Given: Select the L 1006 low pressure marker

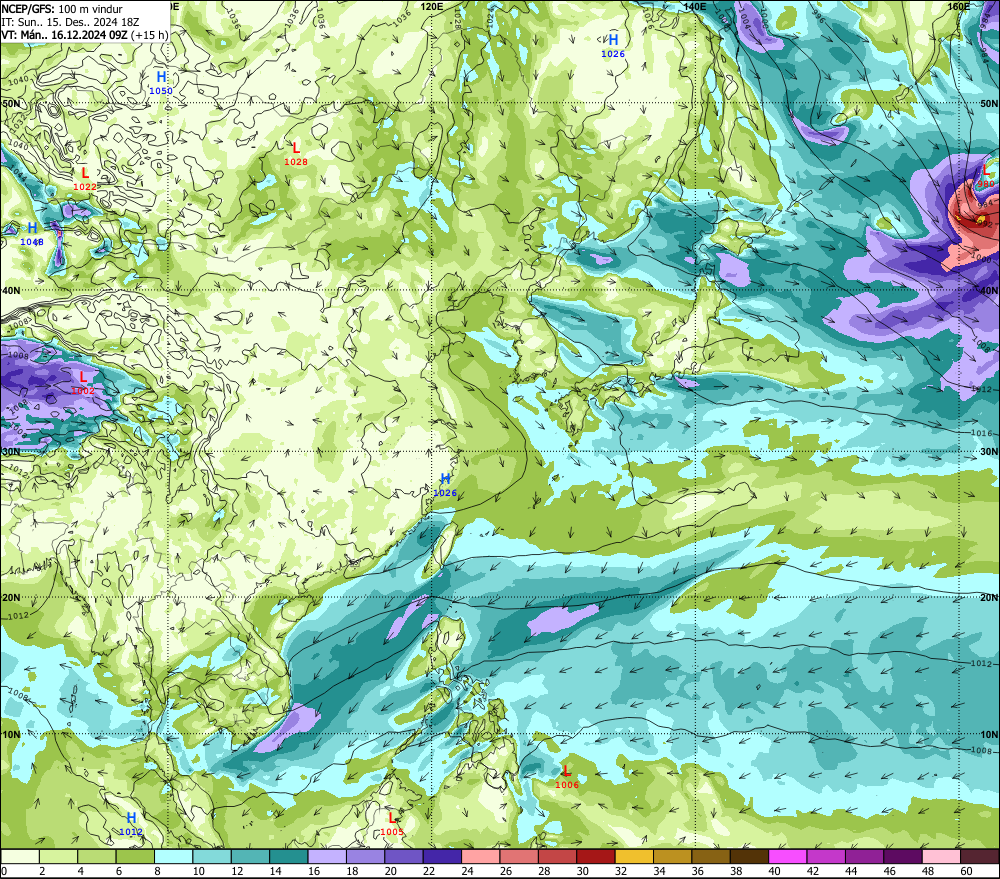Looking at the screenshot, I should [x=566, y=777].
